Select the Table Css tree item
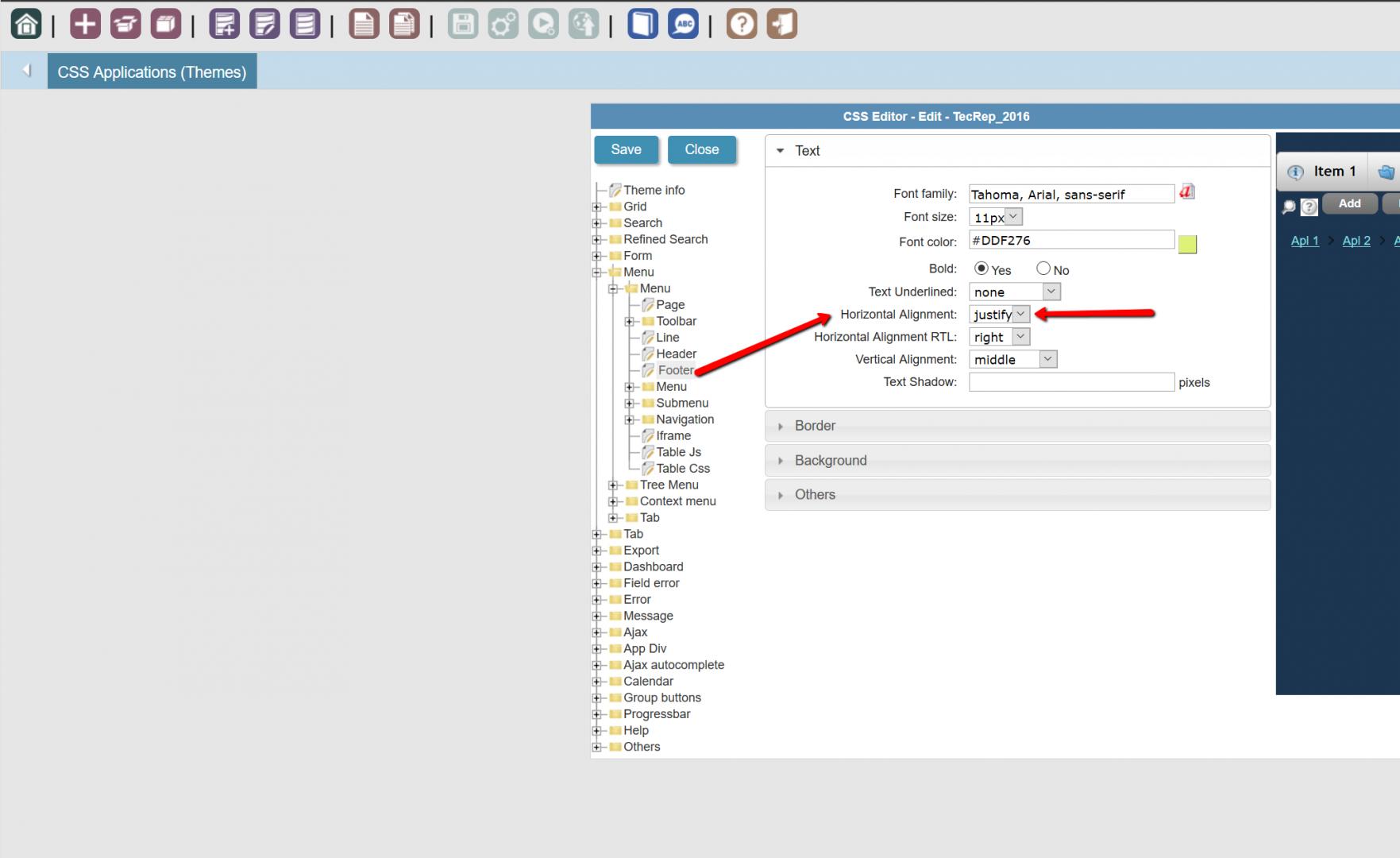 click(x=683, y=469)
